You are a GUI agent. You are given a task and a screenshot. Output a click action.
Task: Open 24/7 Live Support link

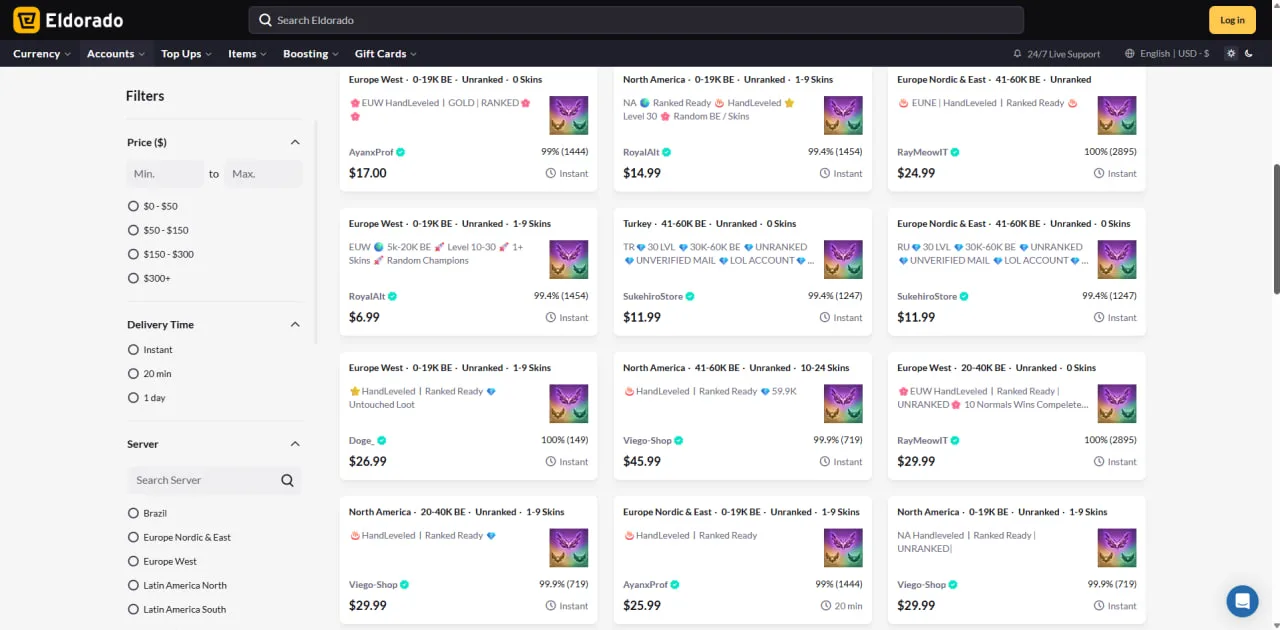click(1056, 54)
